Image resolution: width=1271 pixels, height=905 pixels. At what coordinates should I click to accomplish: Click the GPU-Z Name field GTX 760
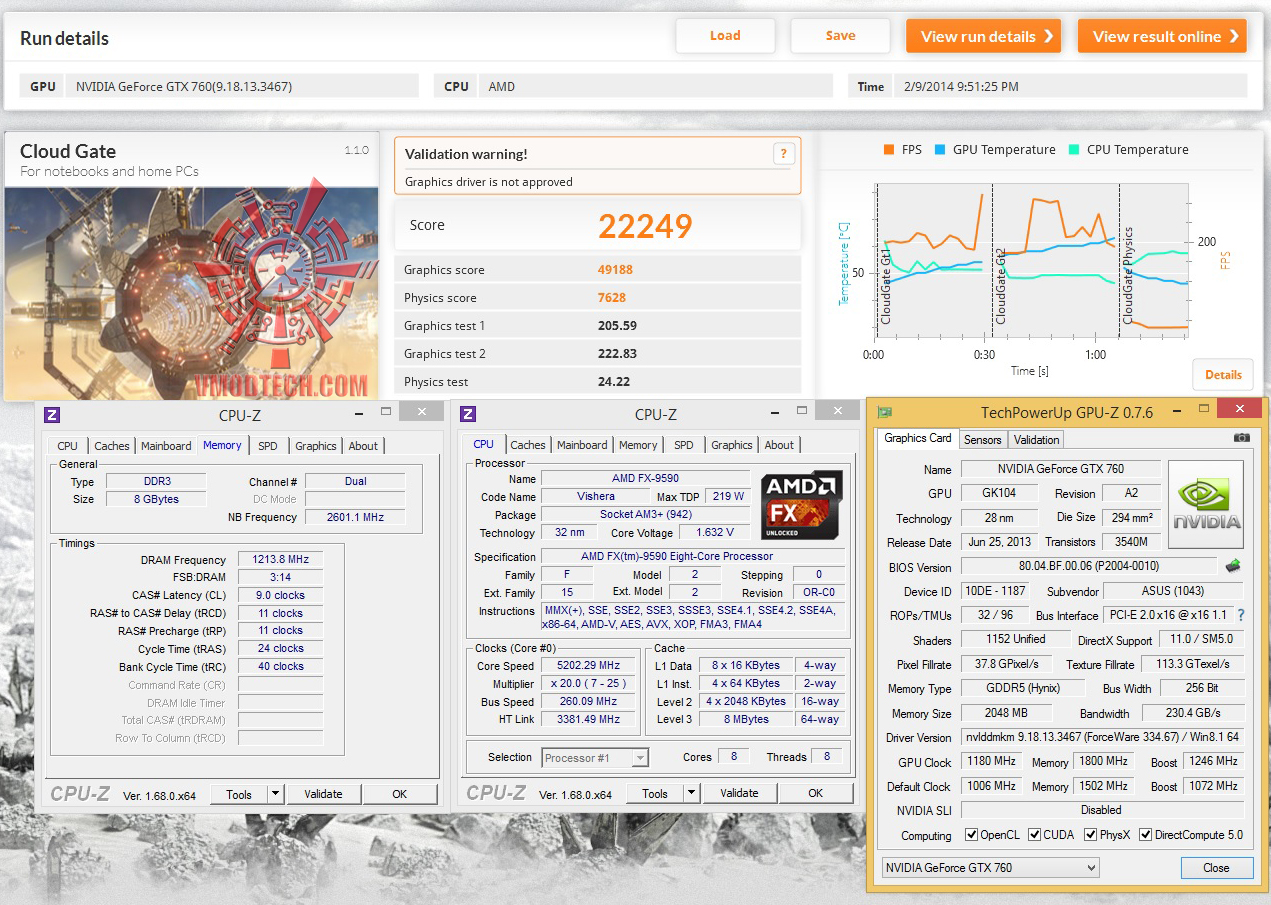[x=1061, y=469]
